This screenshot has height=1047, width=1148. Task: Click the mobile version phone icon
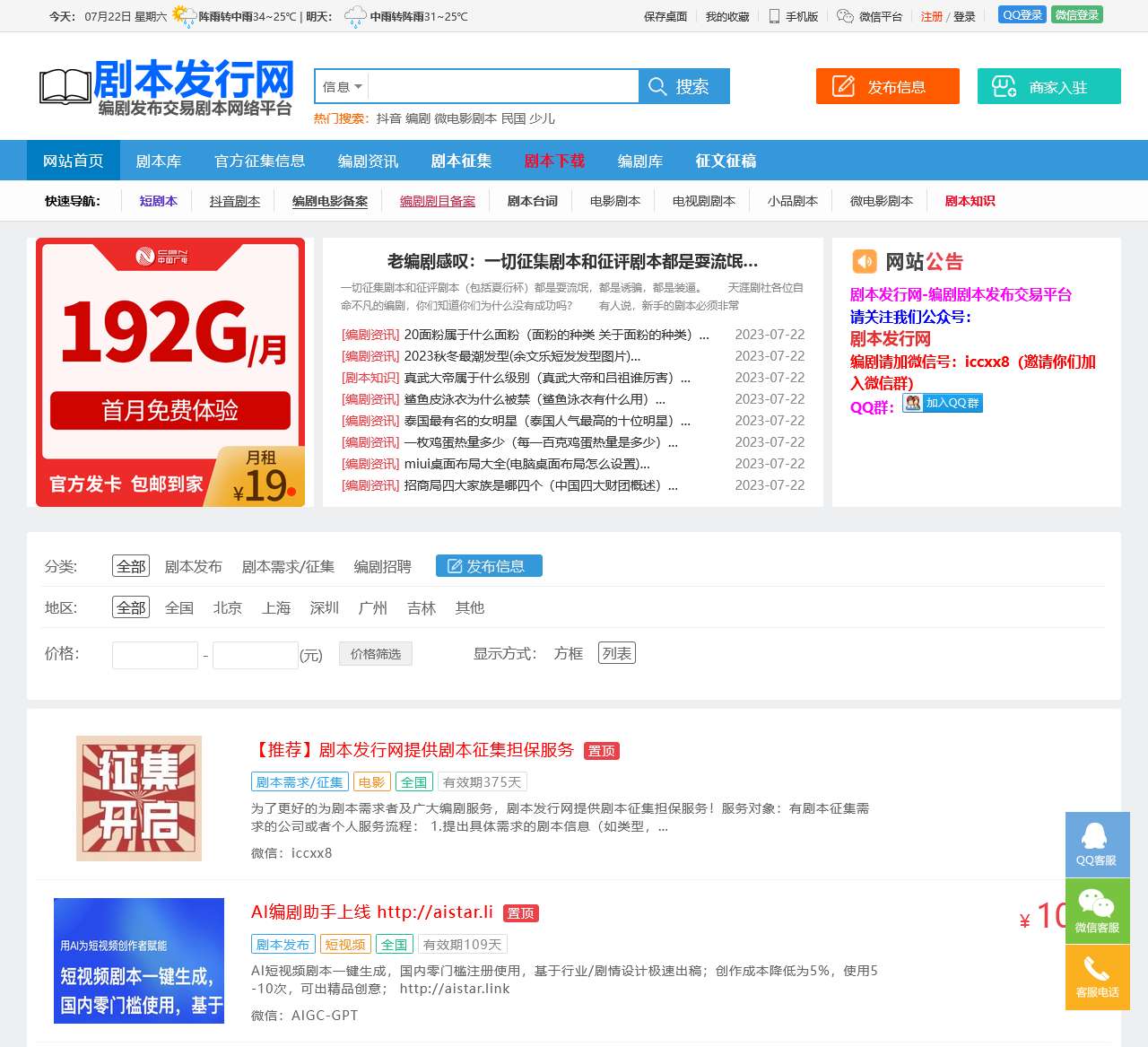point(774,16)
